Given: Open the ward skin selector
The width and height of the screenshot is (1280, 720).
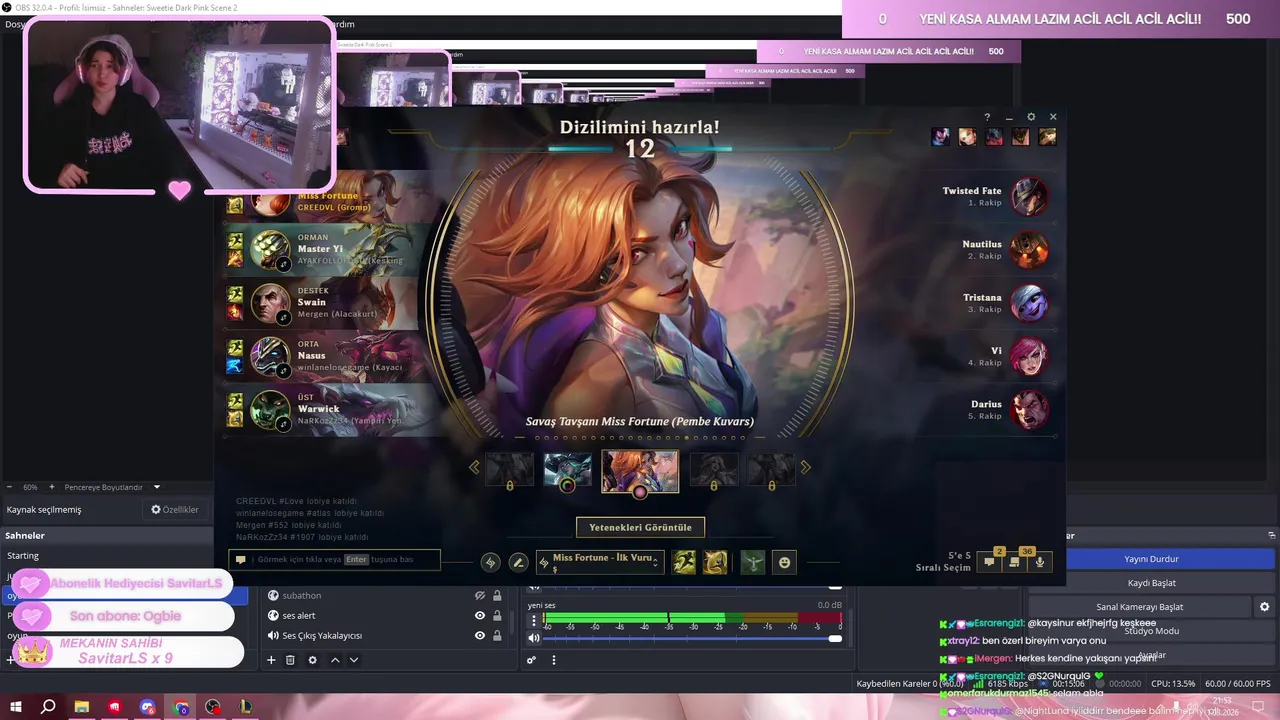Looking at the screenshot, I should [753, 563].
